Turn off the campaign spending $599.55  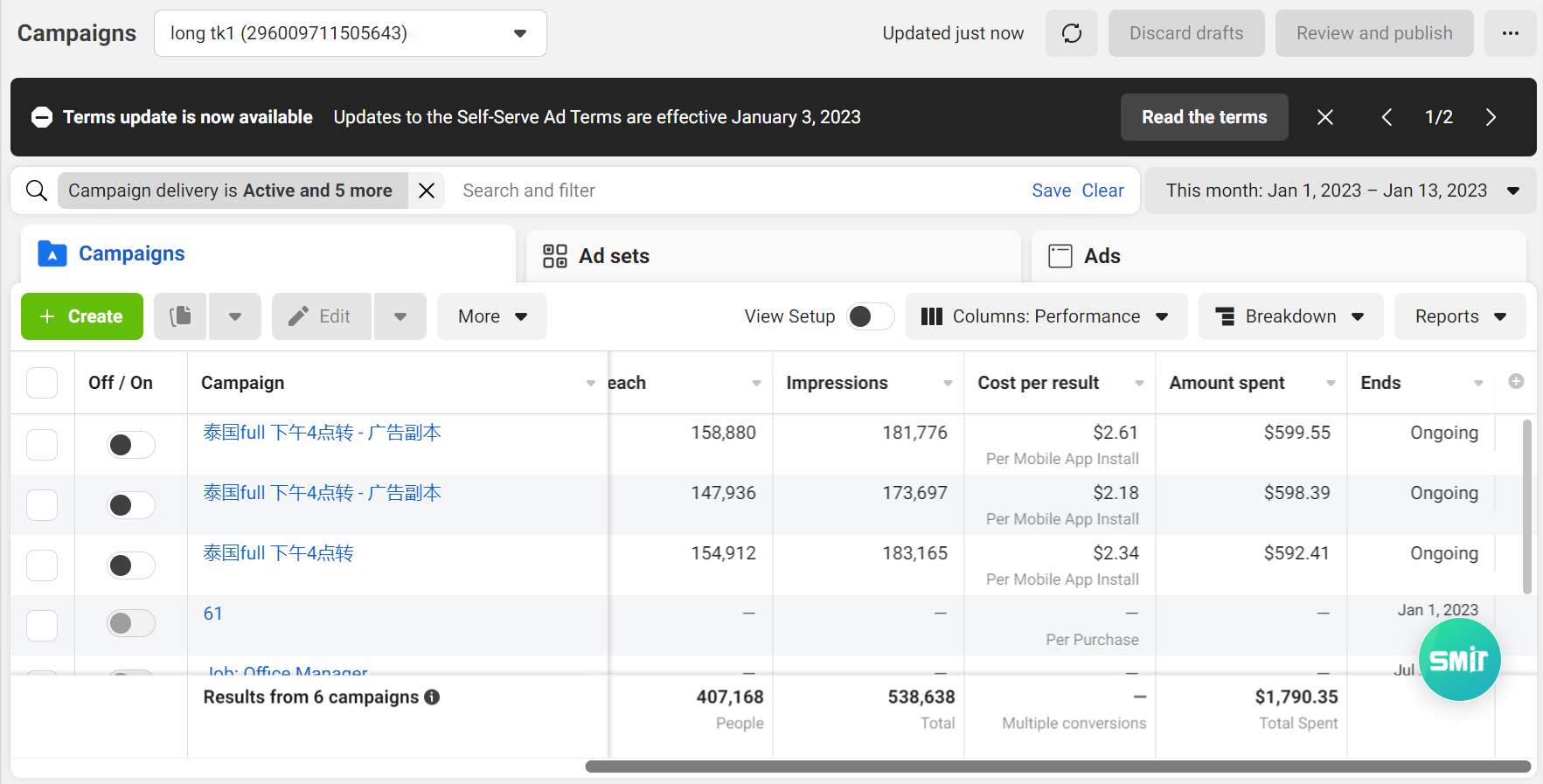[x=131, y=445]
